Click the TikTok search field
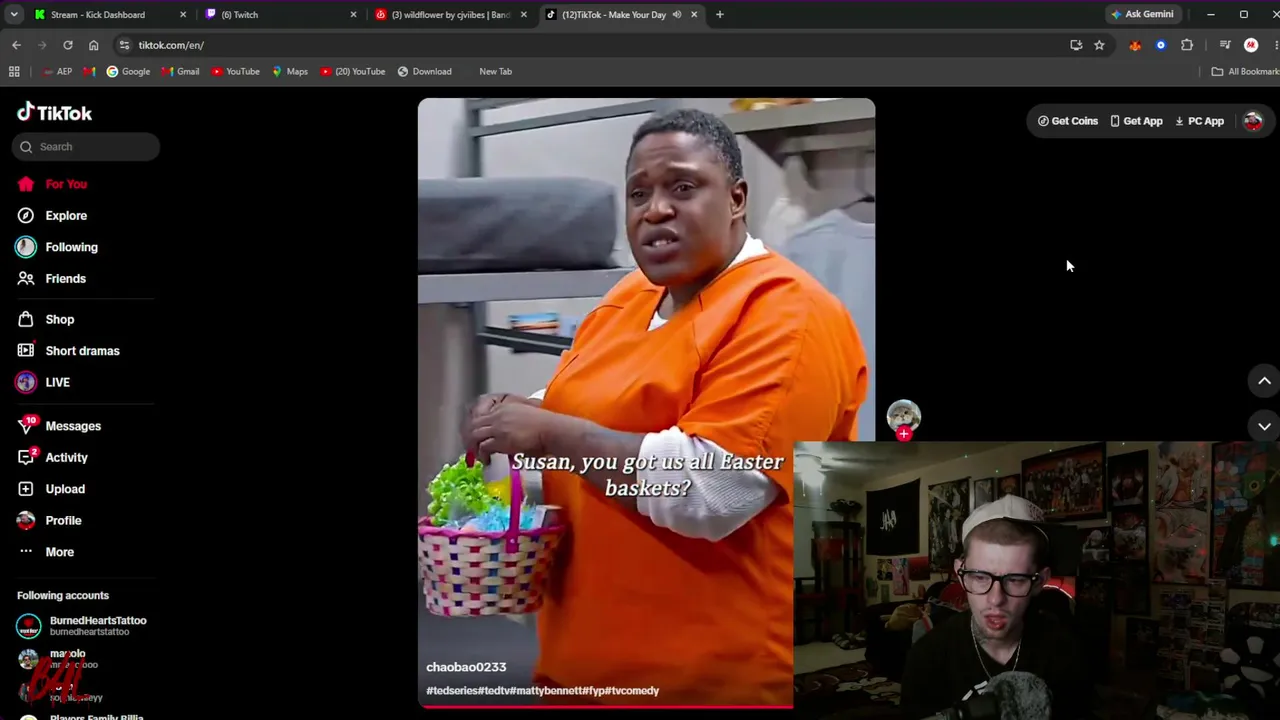Screen dimensions: 1280x720 (x=86, y=147)
